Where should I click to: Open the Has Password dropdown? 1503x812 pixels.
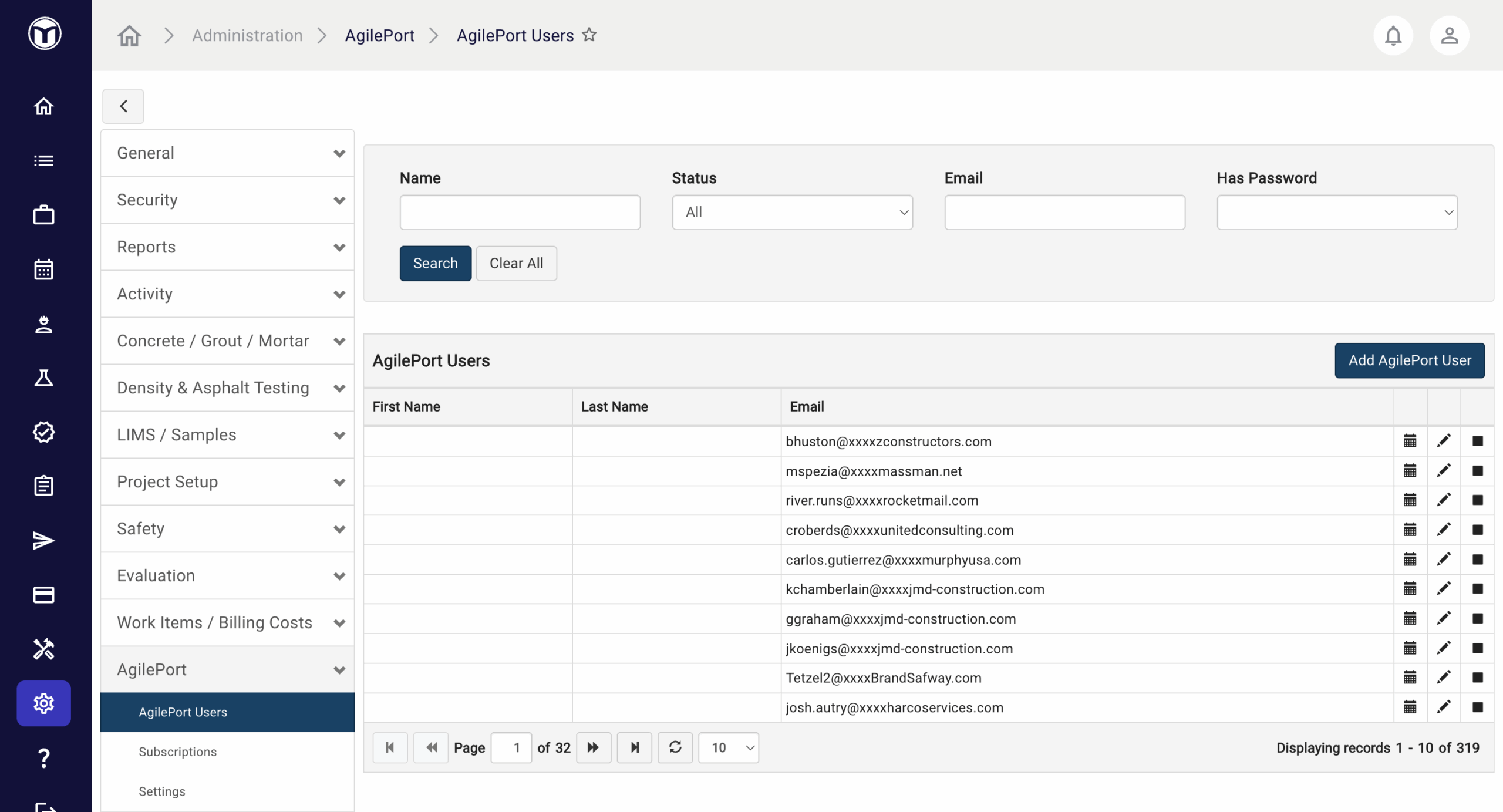[1337, 212]
